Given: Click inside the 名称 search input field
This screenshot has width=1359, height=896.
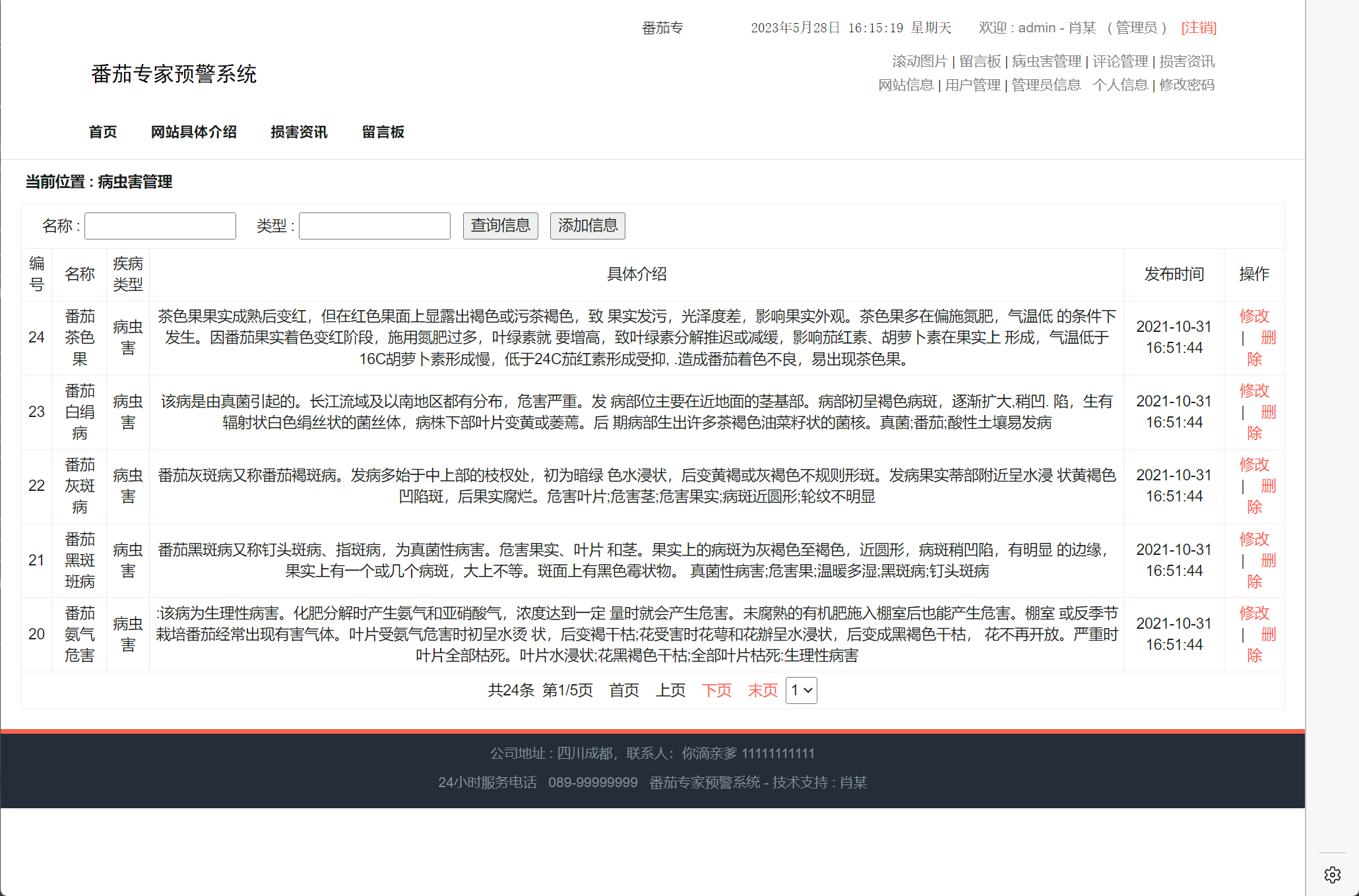Looking at the screenshot, I should point(160,226).
